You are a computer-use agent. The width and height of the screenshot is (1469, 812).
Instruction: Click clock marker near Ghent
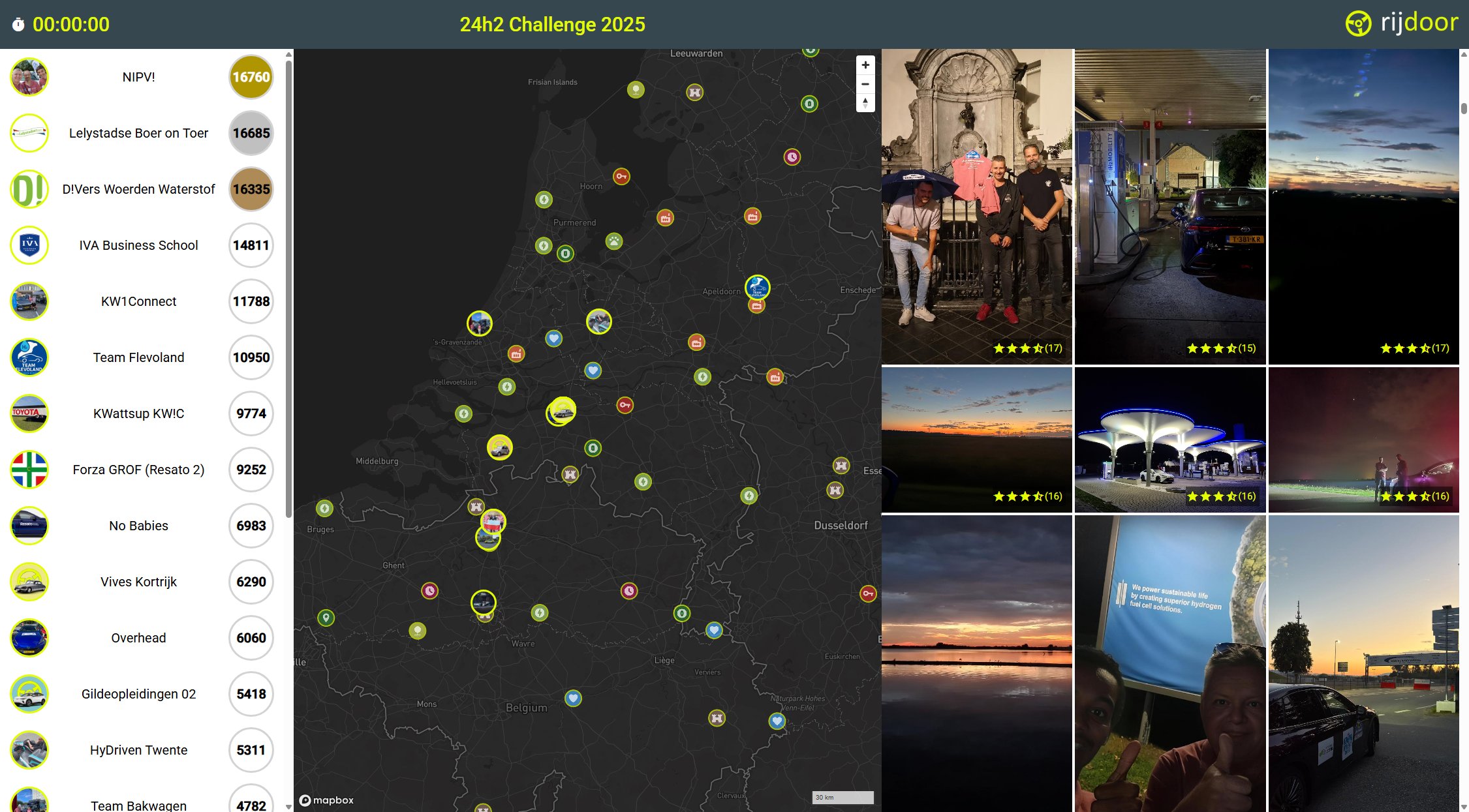429,591
